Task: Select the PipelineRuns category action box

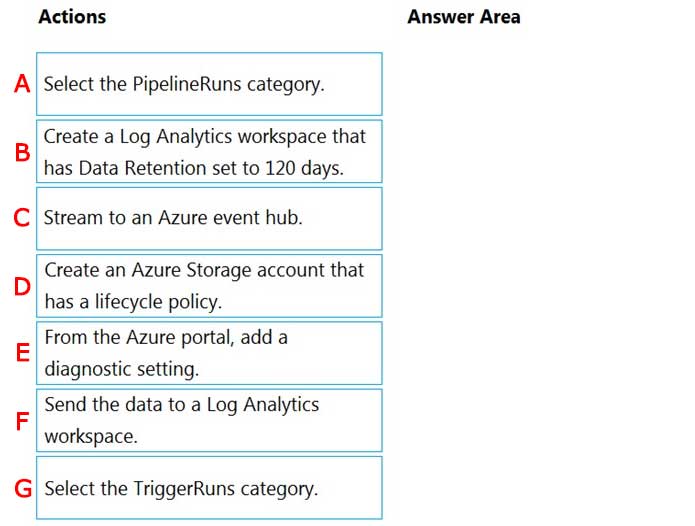Action: click(x=209, y=84)
